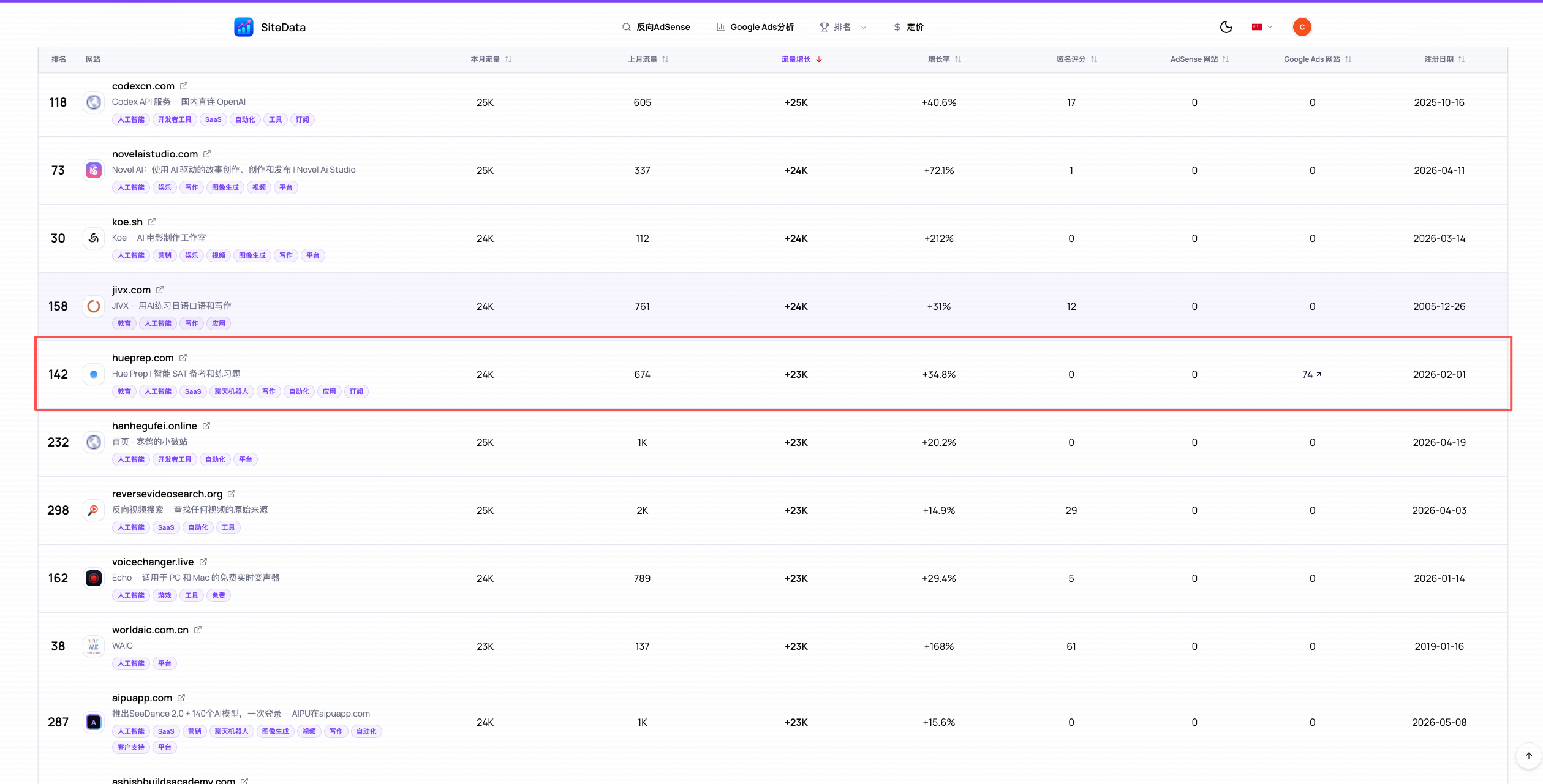Click the aipuapp.com favicon
This screenshot has height=784, width=1543.
94,722
